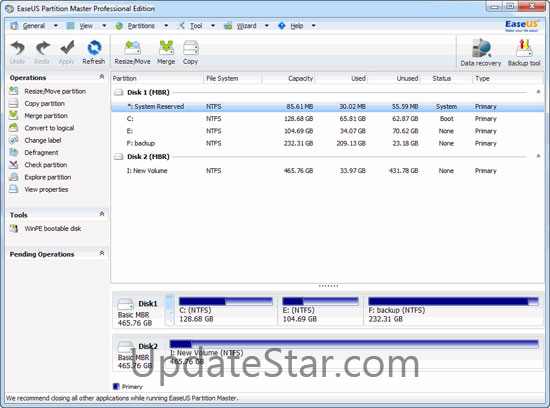The width and height of the screenshot is (550, 408).
Task: Click the Defragment icon
Action: tap(14, 152)
